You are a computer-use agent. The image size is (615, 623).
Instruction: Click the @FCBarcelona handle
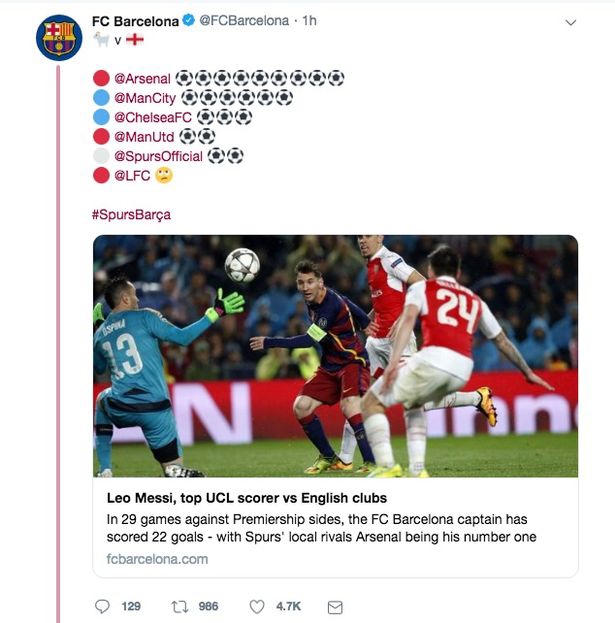[x=244, y=21]
